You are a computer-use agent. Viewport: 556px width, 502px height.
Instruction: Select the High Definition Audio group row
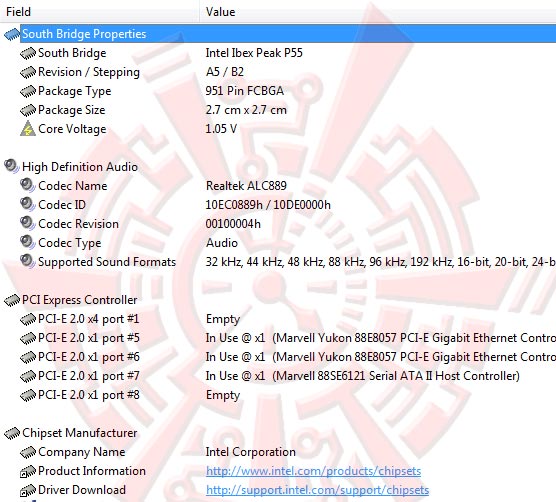(80, 167)
